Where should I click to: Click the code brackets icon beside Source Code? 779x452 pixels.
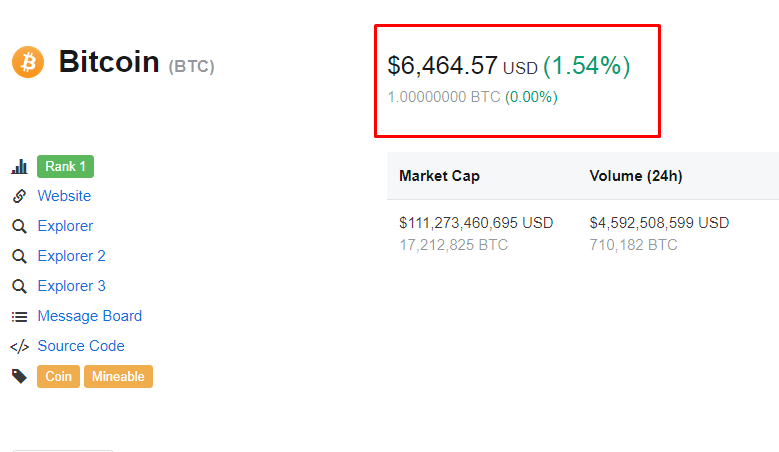coord(19,347)
